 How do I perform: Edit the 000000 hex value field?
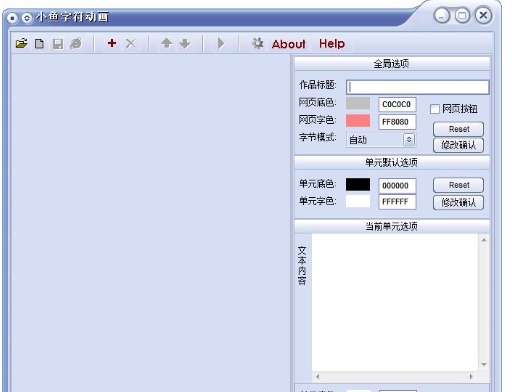click(397, 186)
